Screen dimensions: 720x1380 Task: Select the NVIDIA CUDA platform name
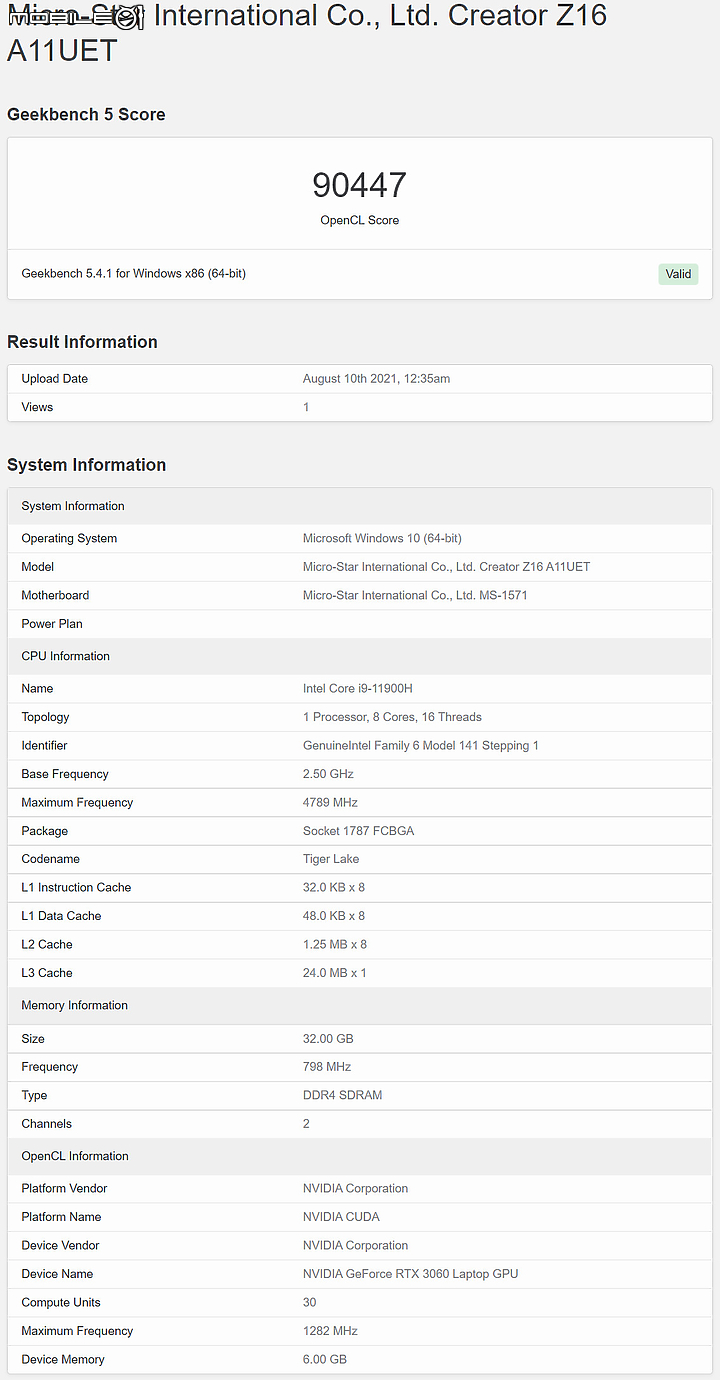click(341, 1217)
